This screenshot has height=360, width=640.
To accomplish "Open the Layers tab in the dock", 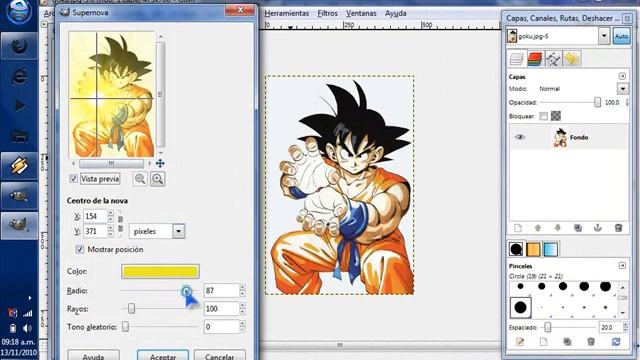I will pyautogui.click(x=516, y=59).
